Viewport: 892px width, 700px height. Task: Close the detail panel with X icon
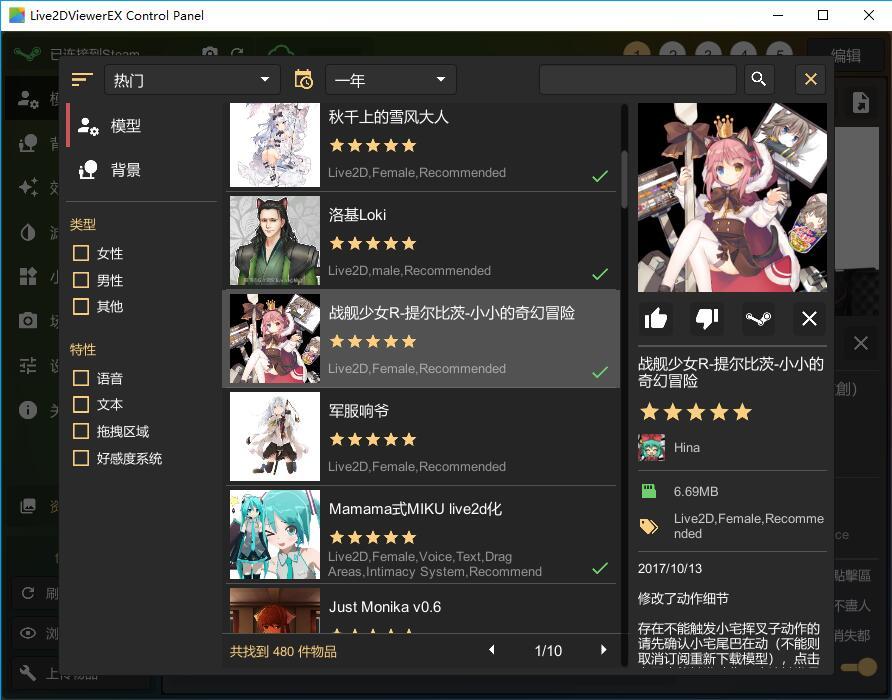(x=809, y=318)
